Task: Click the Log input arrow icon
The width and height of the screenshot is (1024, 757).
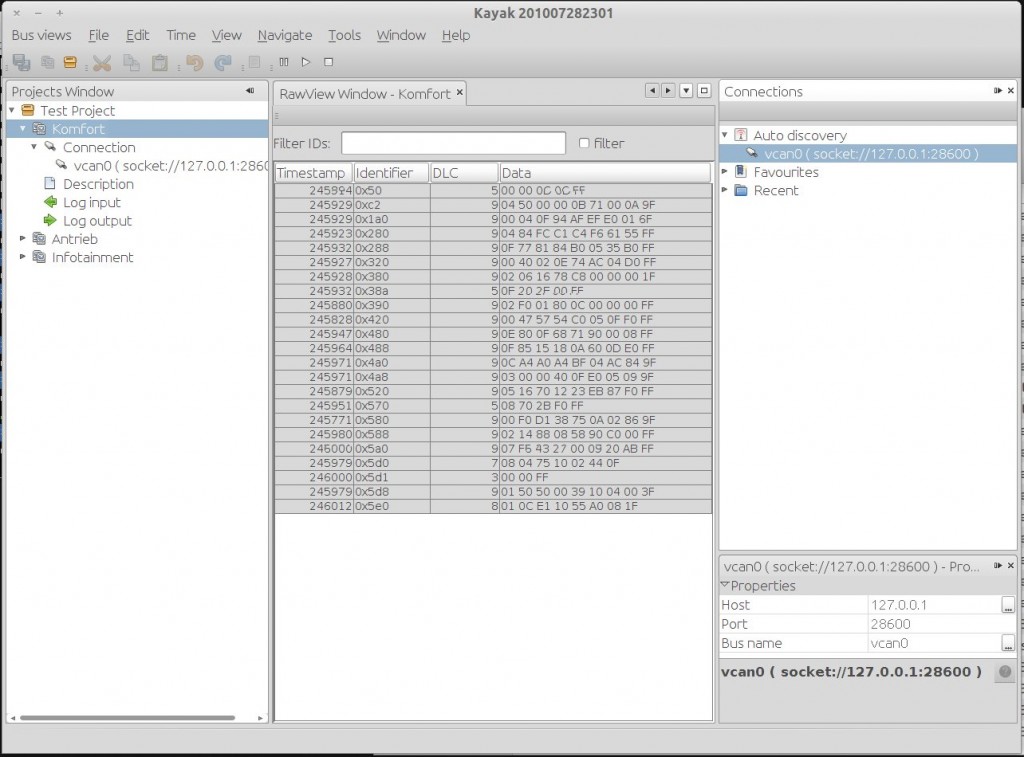Action: click(50, 203)
